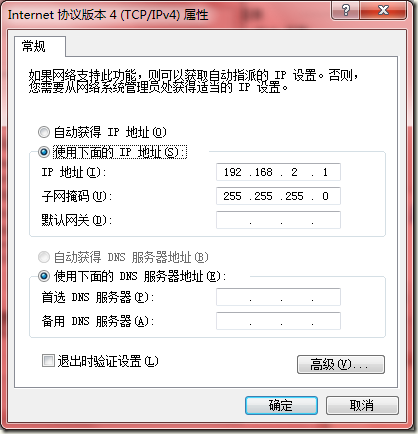
Task: Select the 常规 tab
Action: (33, 46)
